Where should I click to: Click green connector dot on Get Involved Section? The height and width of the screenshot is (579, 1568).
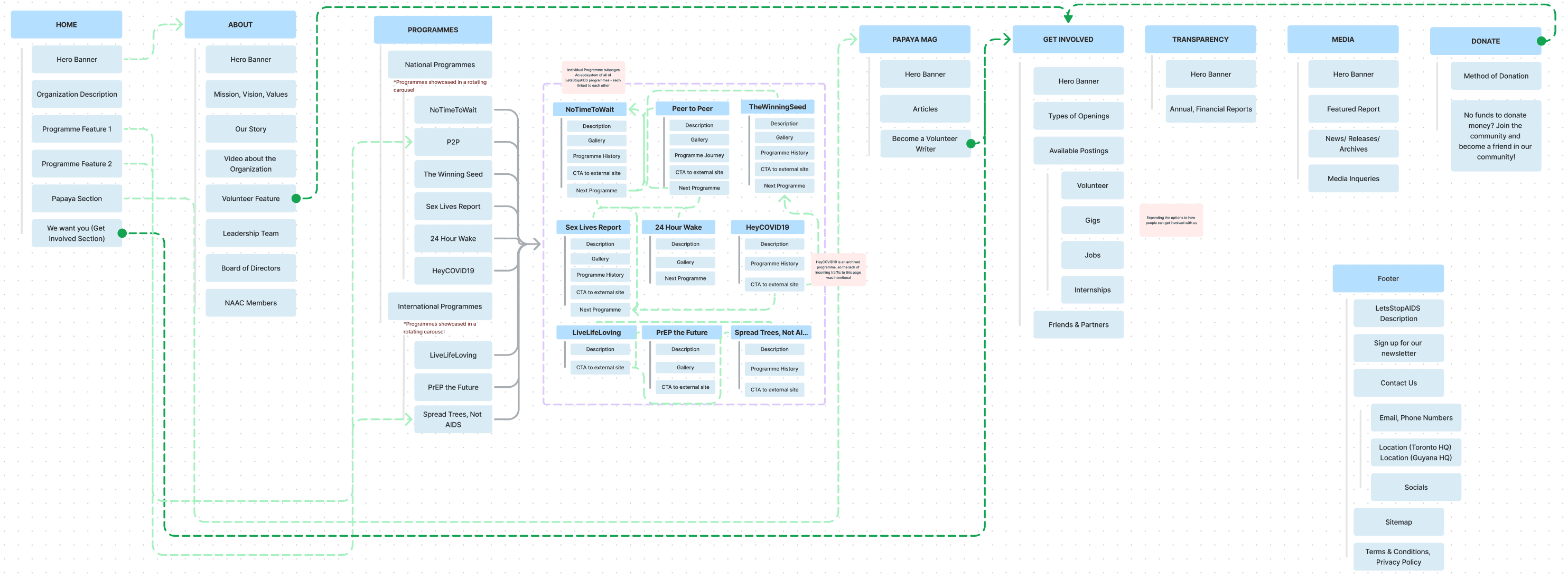point(122,233)
